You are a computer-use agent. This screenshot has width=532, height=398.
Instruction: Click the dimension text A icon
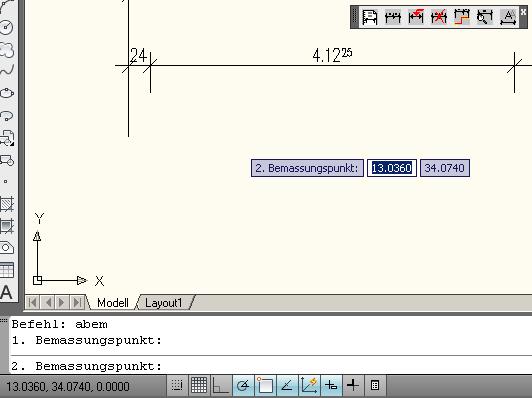coord(508,17)
